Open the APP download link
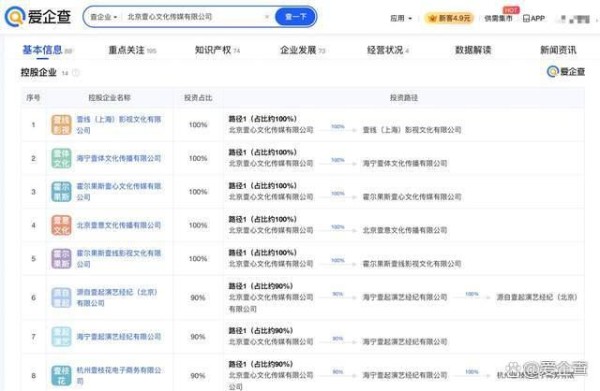Image resolution: width=600 pixels, height=391 pixels. tap(534, 18)
